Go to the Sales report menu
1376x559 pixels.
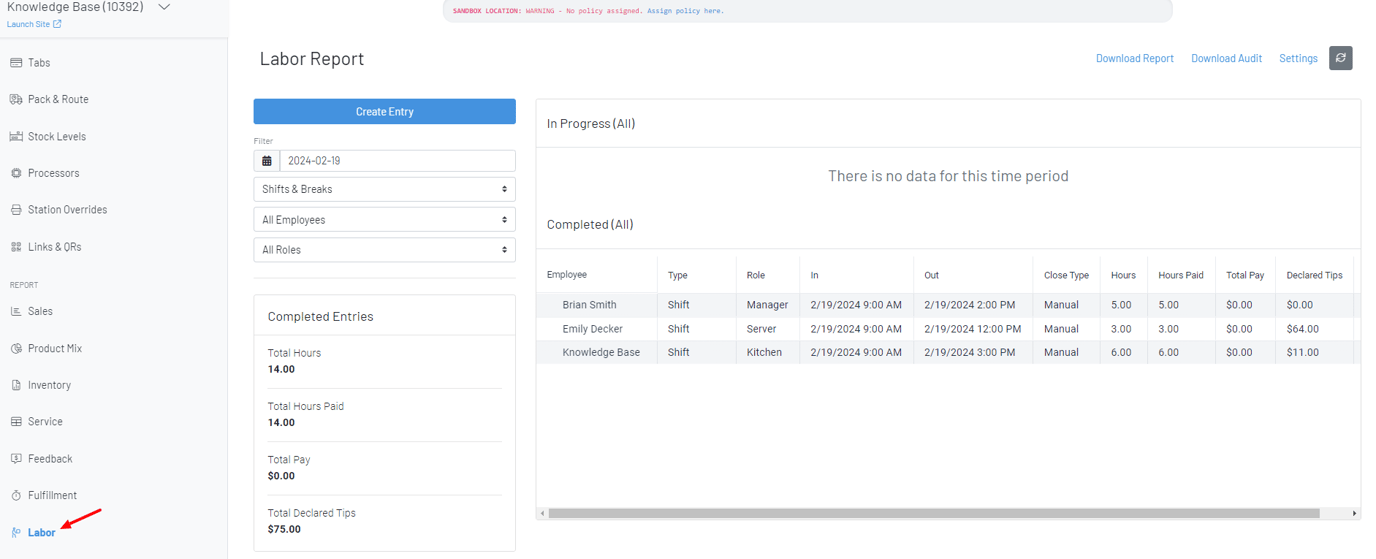point(40,312)
